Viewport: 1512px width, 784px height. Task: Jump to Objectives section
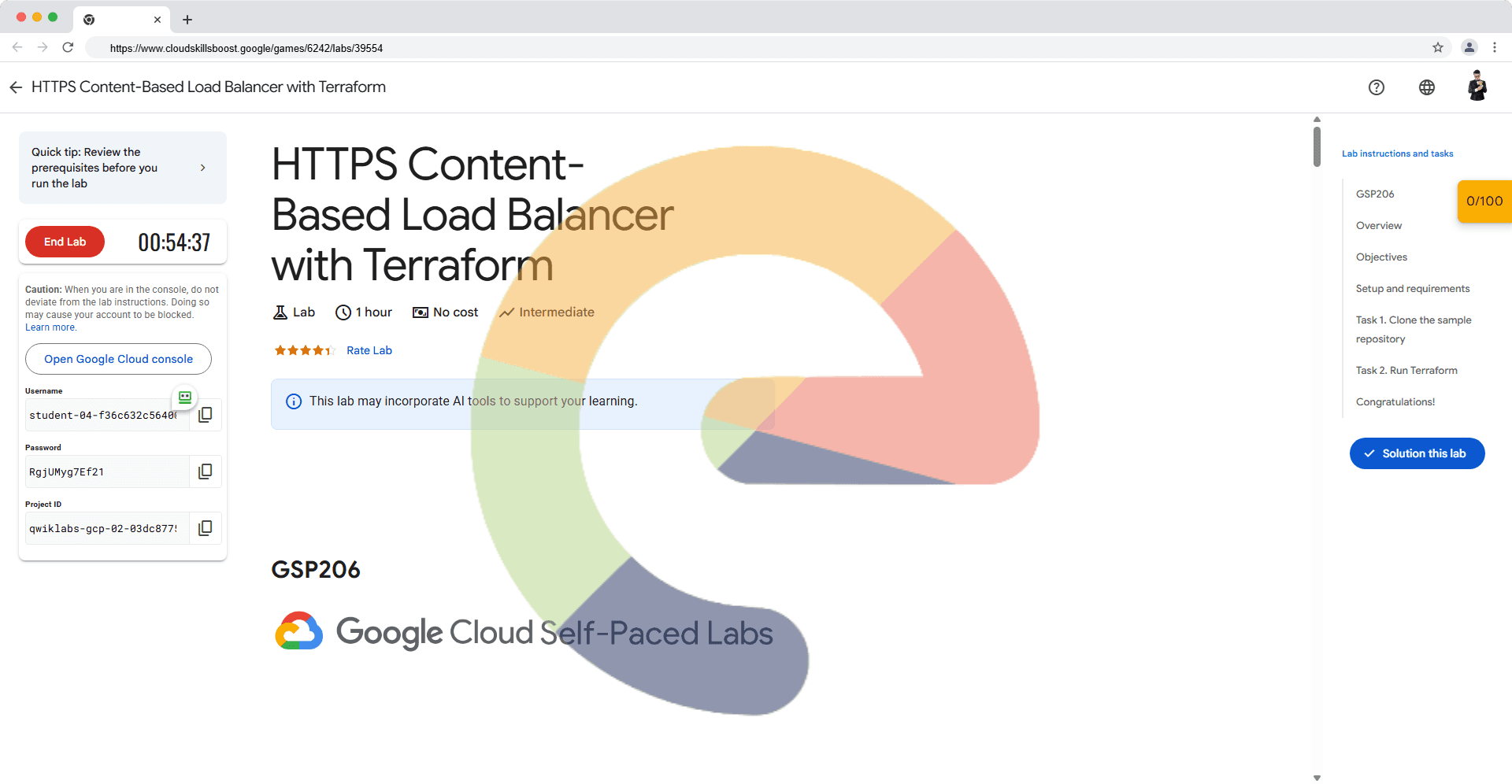click(1381, 257)
